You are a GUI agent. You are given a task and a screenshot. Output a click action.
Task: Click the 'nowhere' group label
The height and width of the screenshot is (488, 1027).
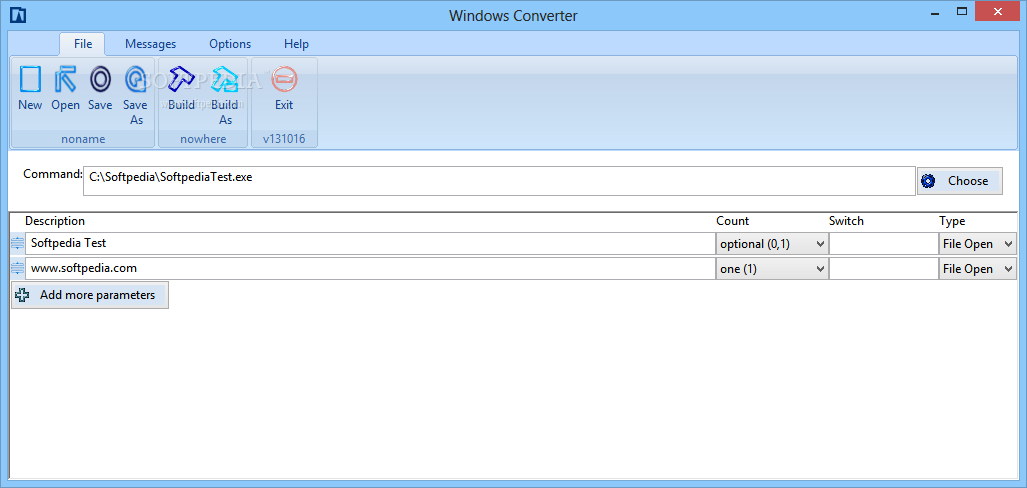coord(203,139)
